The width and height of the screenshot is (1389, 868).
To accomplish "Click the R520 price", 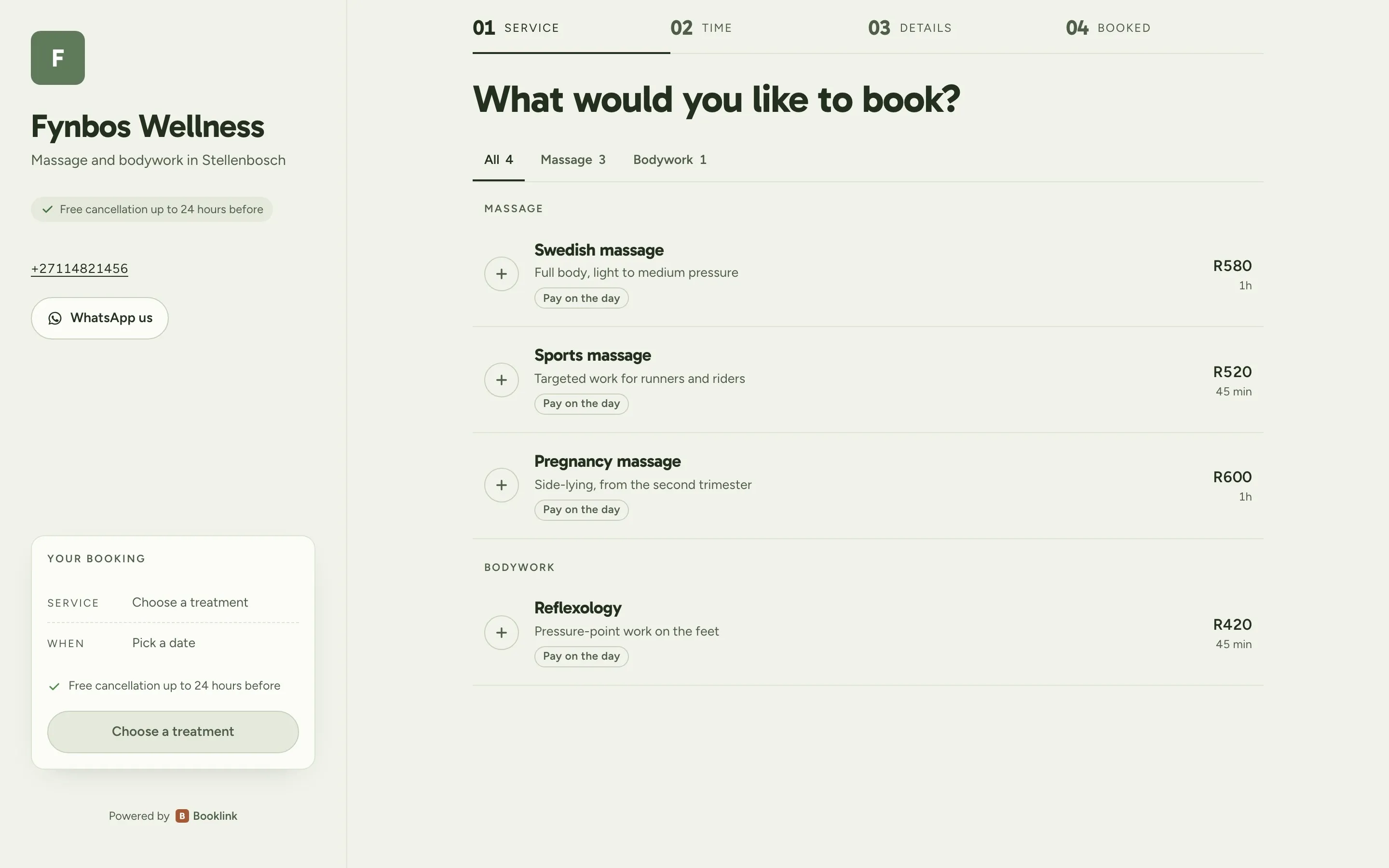I will click(x=1232, y=372).
